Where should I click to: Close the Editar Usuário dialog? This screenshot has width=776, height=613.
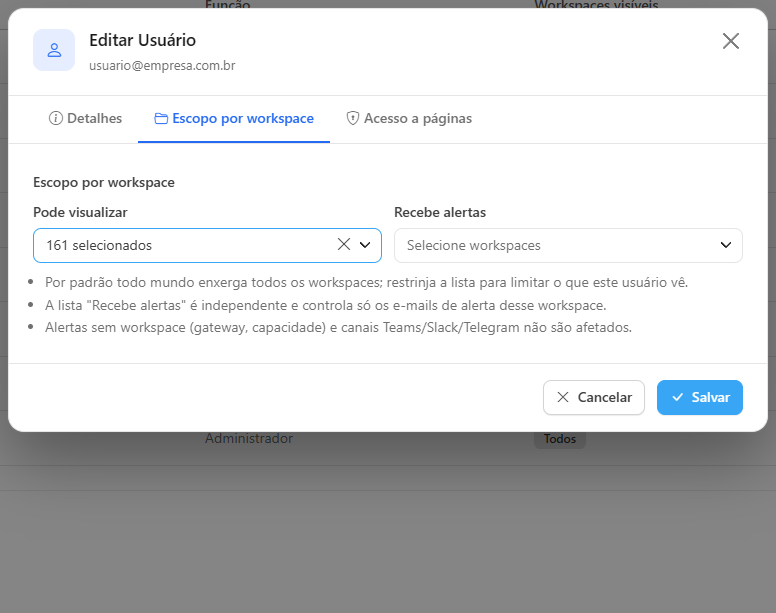[x=730, y=41]
